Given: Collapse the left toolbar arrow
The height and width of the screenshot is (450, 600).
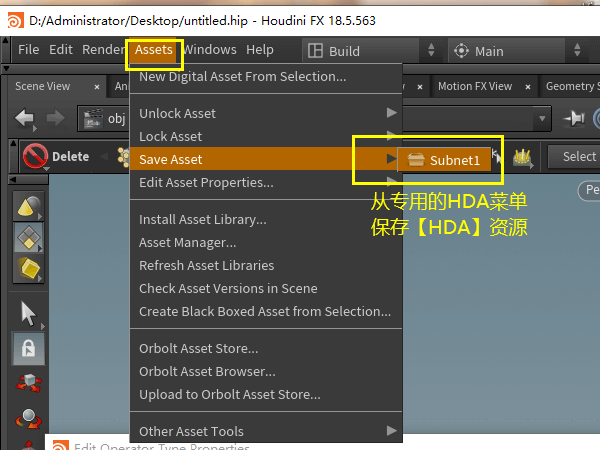Looking at the screenshot, I should pos(13,179).
